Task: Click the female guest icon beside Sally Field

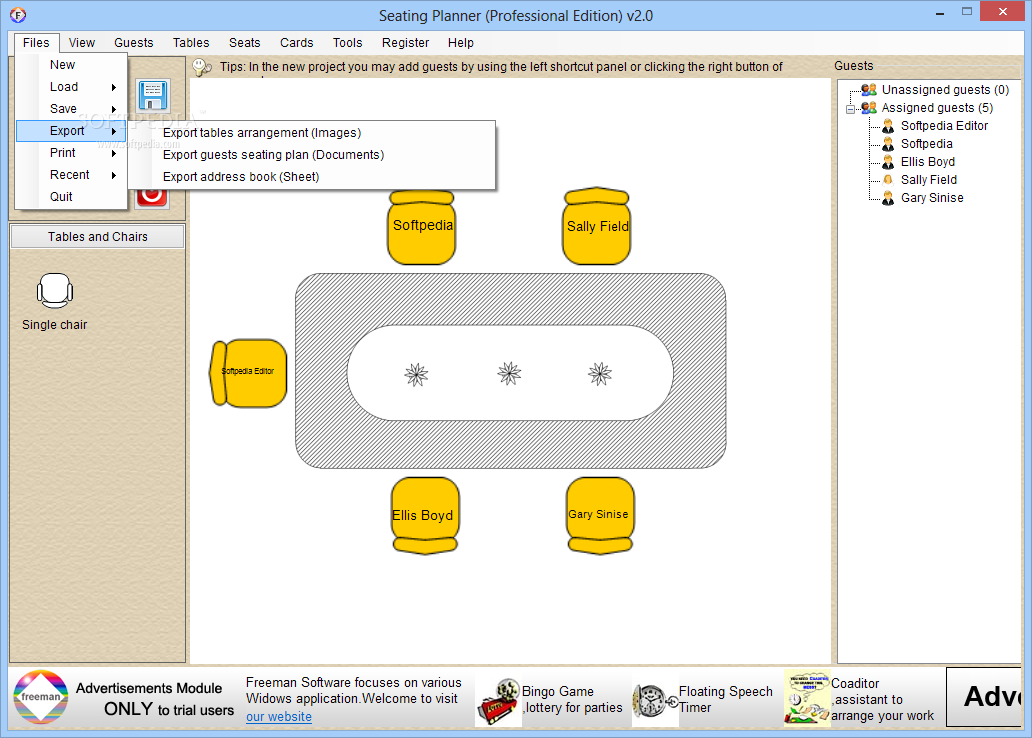Action: 888,180
